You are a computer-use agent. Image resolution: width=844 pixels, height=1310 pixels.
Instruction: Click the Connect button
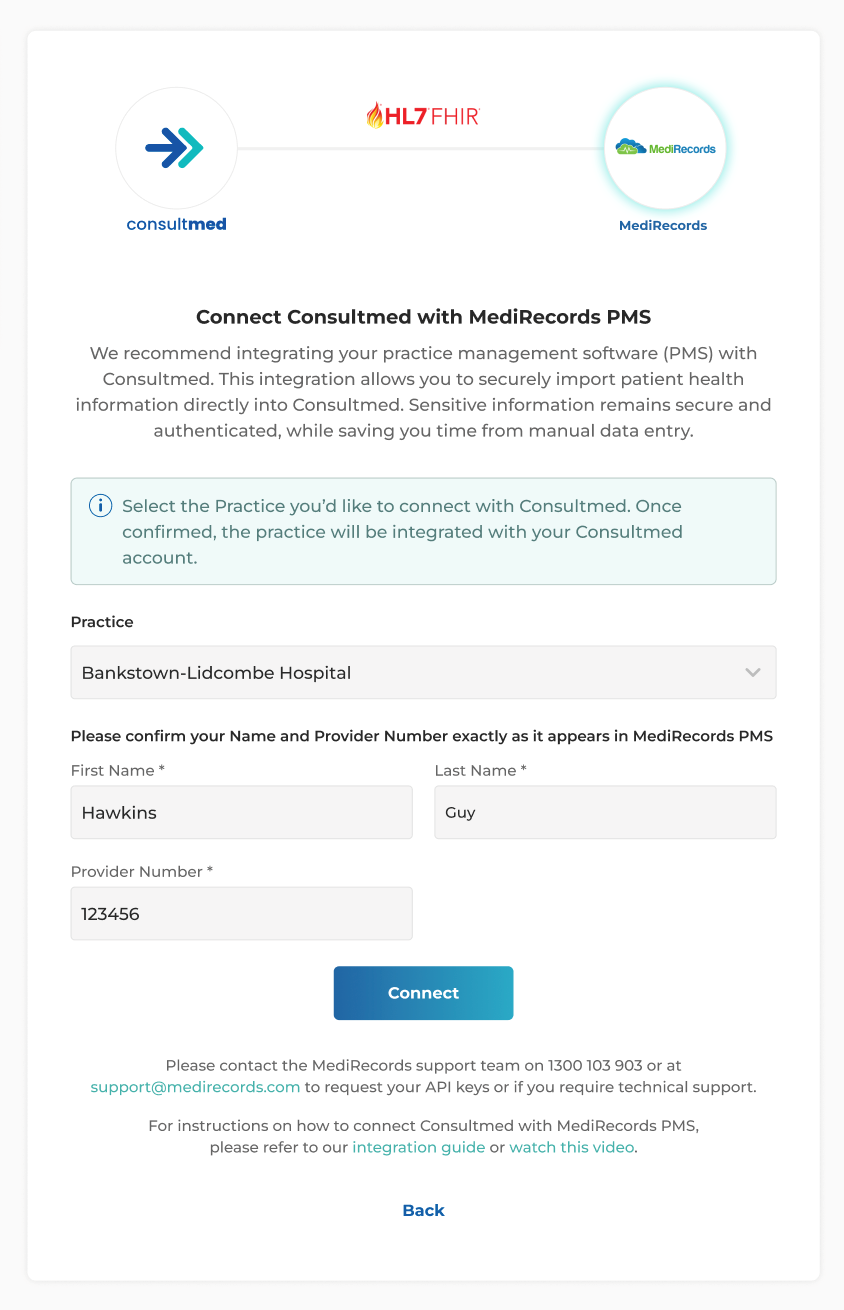423,993
